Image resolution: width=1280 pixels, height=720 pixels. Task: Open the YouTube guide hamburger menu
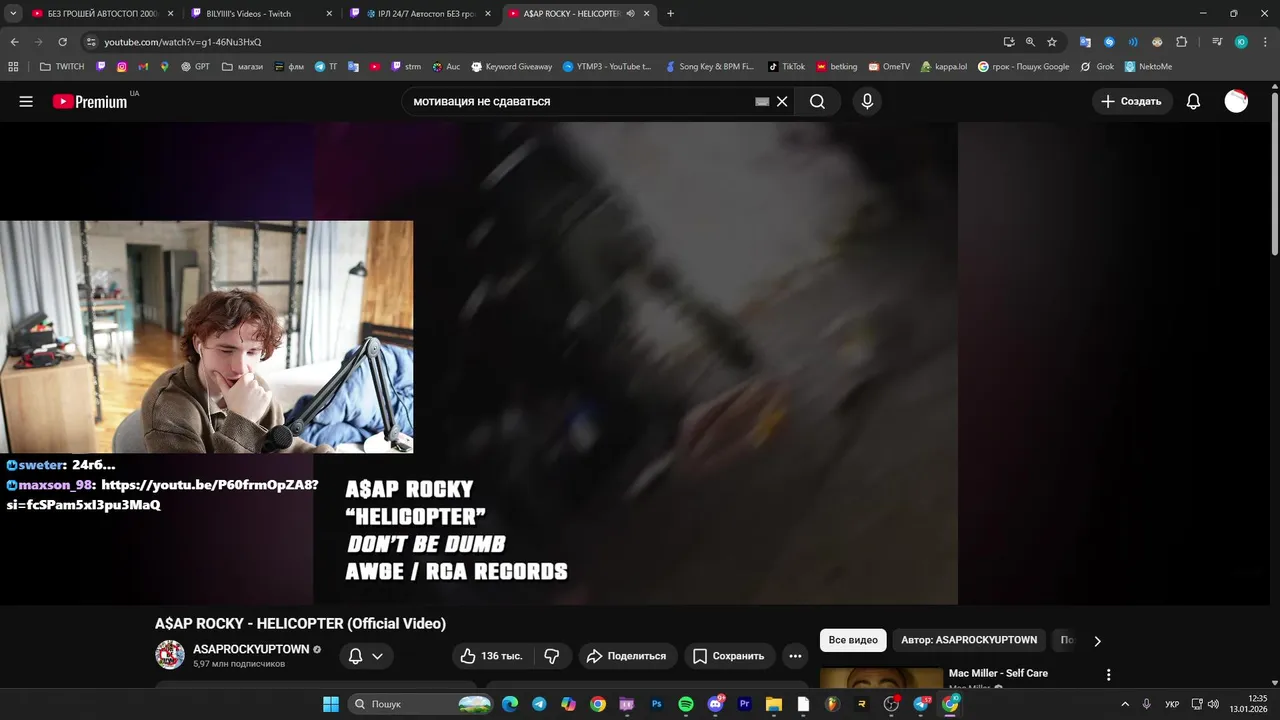pyautogui.click(x=26, y=101)
